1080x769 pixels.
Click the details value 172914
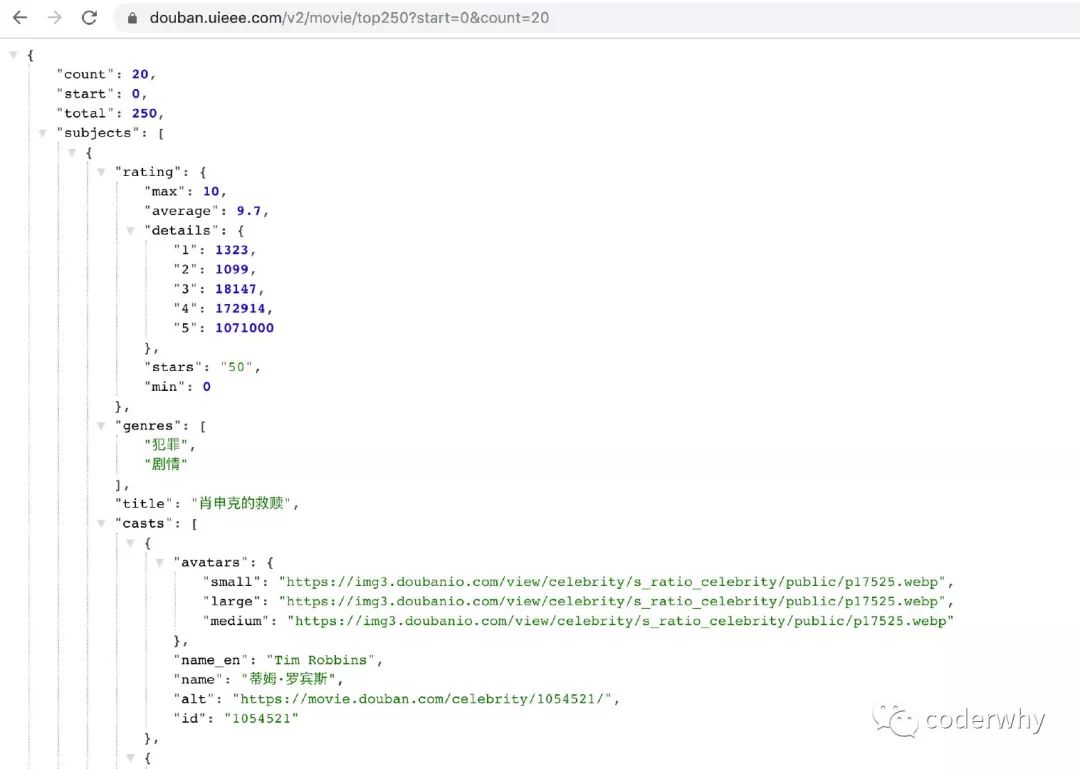click(x=240, y=308)
